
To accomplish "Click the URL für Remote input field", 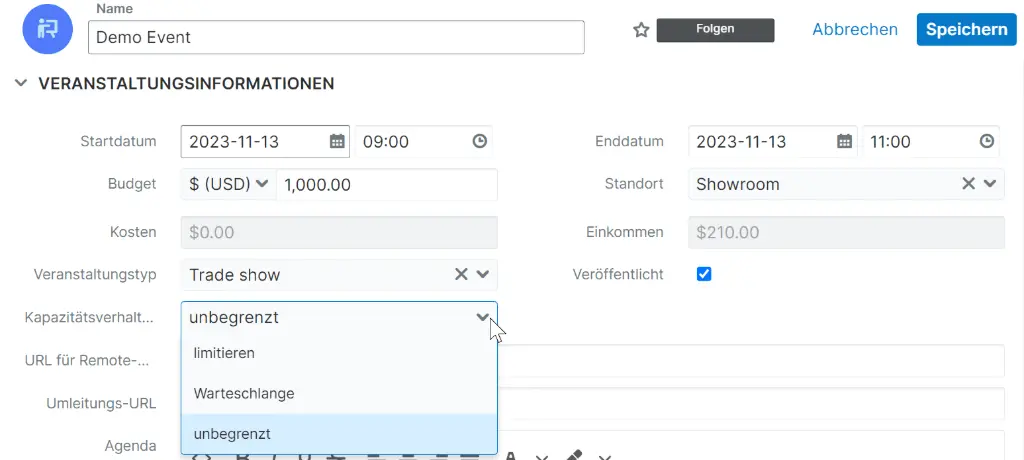I will 750,361.
